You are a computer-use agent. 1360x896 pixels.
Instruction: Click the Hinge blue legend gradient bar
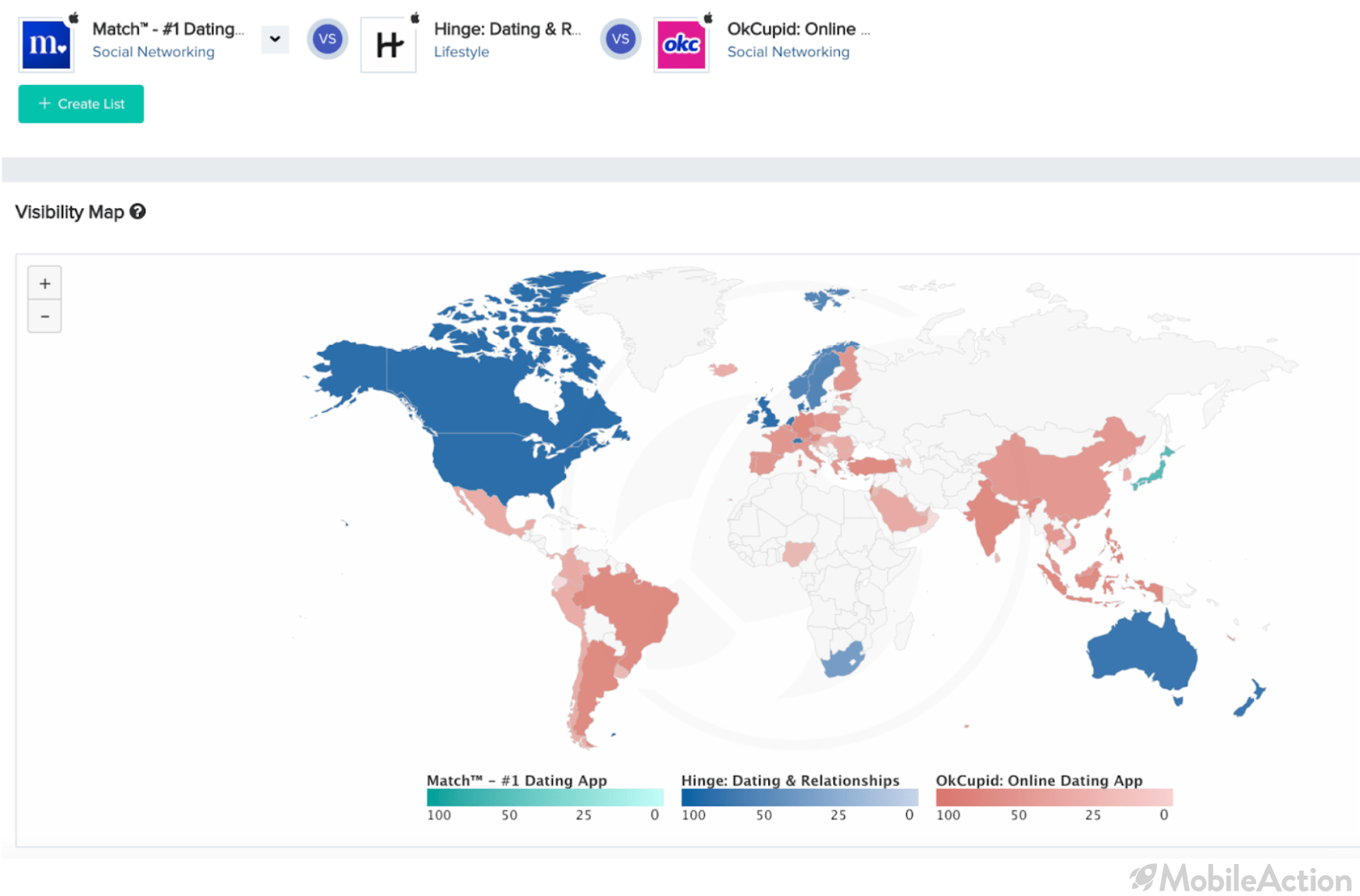(x=799, y=797)
